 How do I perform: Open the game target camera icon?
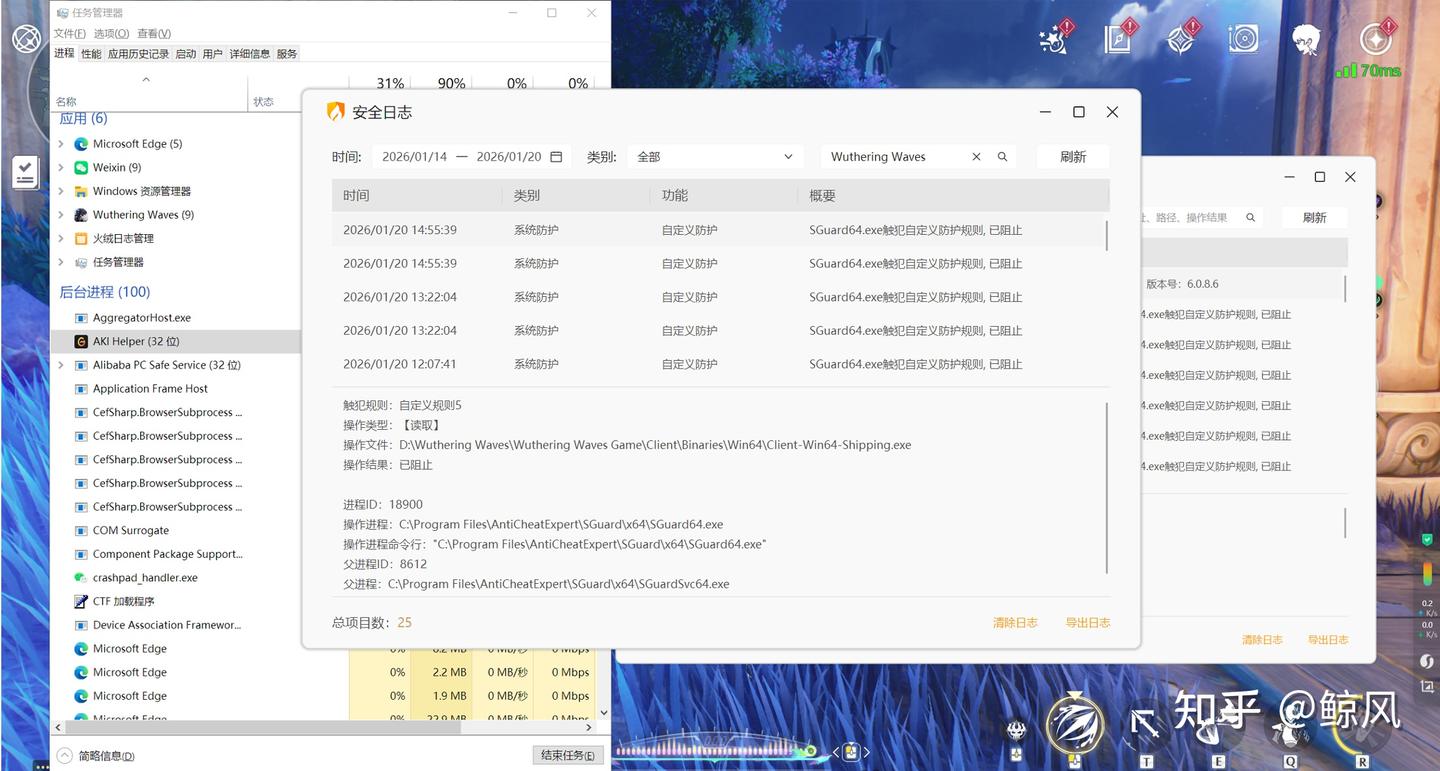click(x=1243, y=38)
